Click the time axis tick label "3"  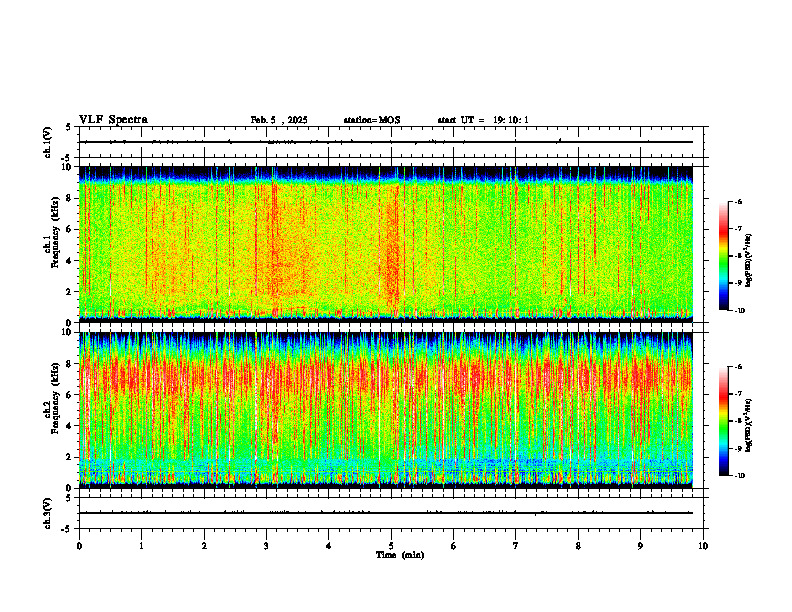coord(266,546)
